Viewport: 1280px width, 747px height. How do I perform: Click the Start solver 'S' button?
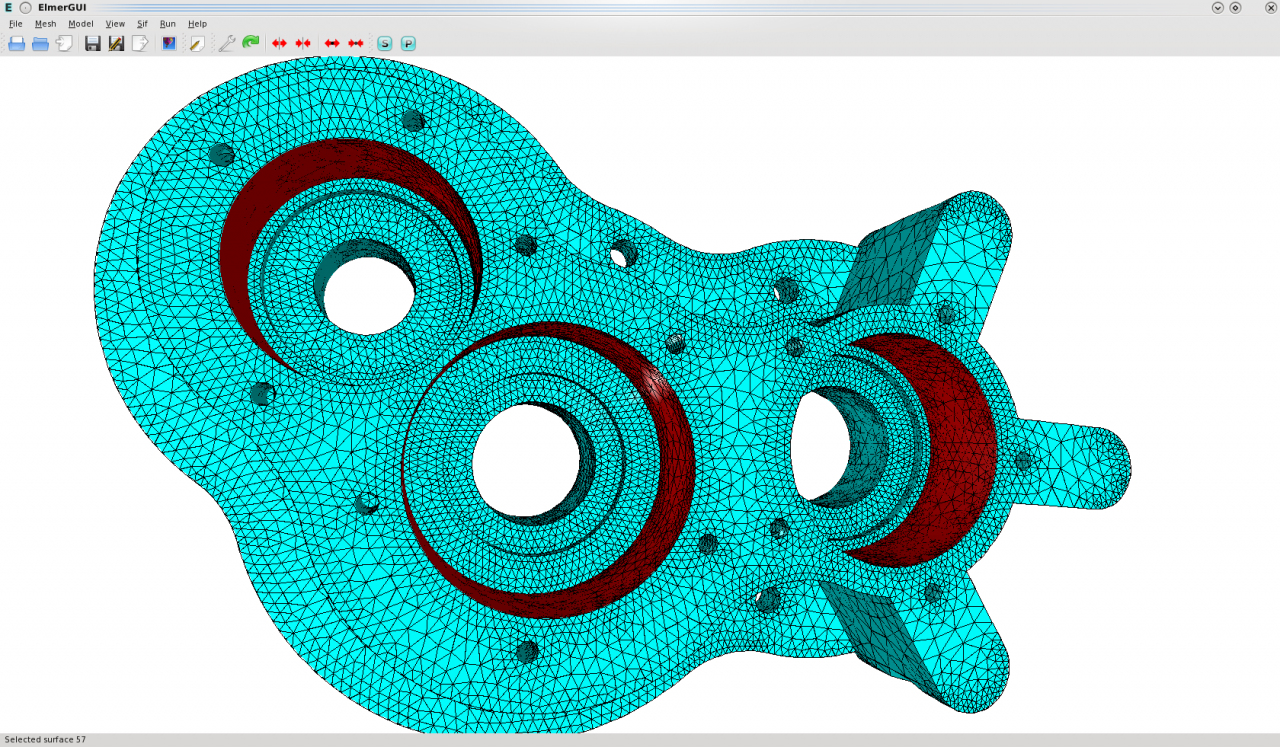coord(384,43)
